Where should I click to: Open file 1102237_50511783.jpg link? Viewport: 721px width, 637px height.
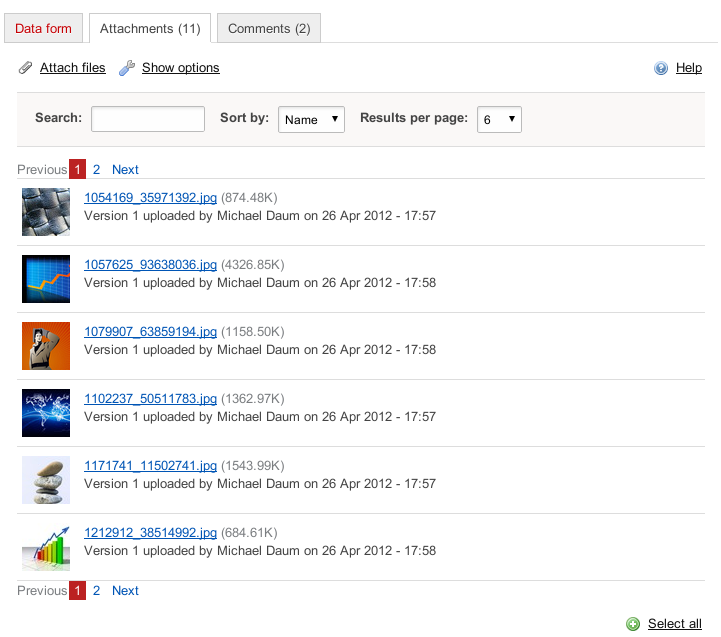[x=150, y=399]
